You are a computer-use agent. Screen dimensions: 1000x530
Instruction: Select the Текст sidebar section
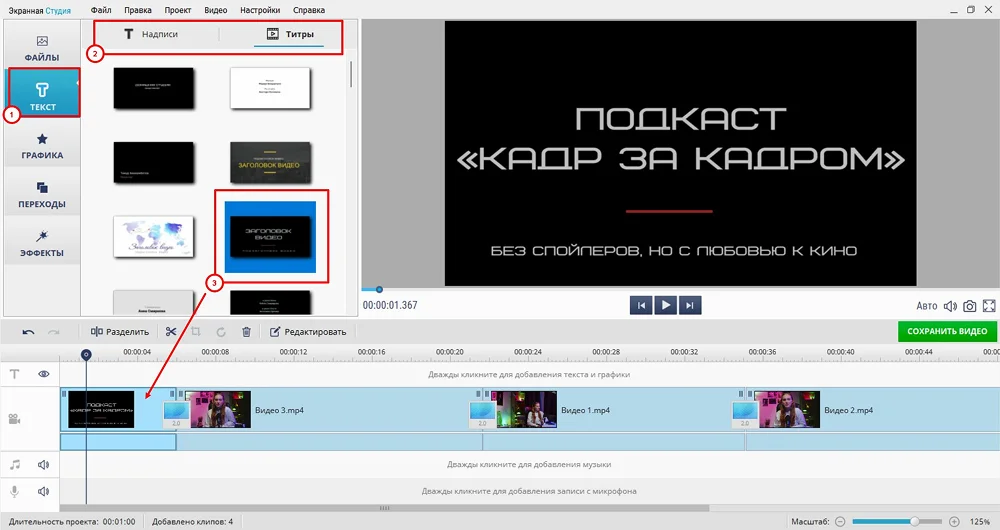point(43,92)
